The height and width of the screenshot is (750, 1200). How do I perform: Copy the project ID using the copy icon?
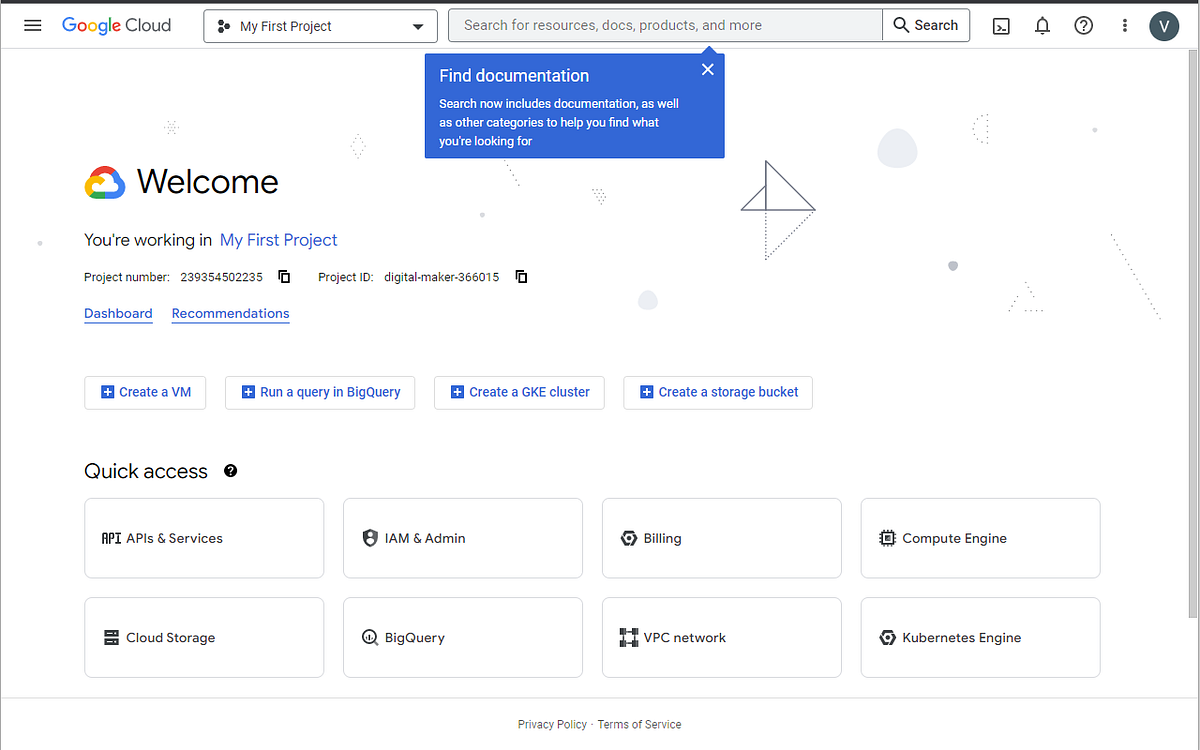pyautogui.click(x=521, y=276)
